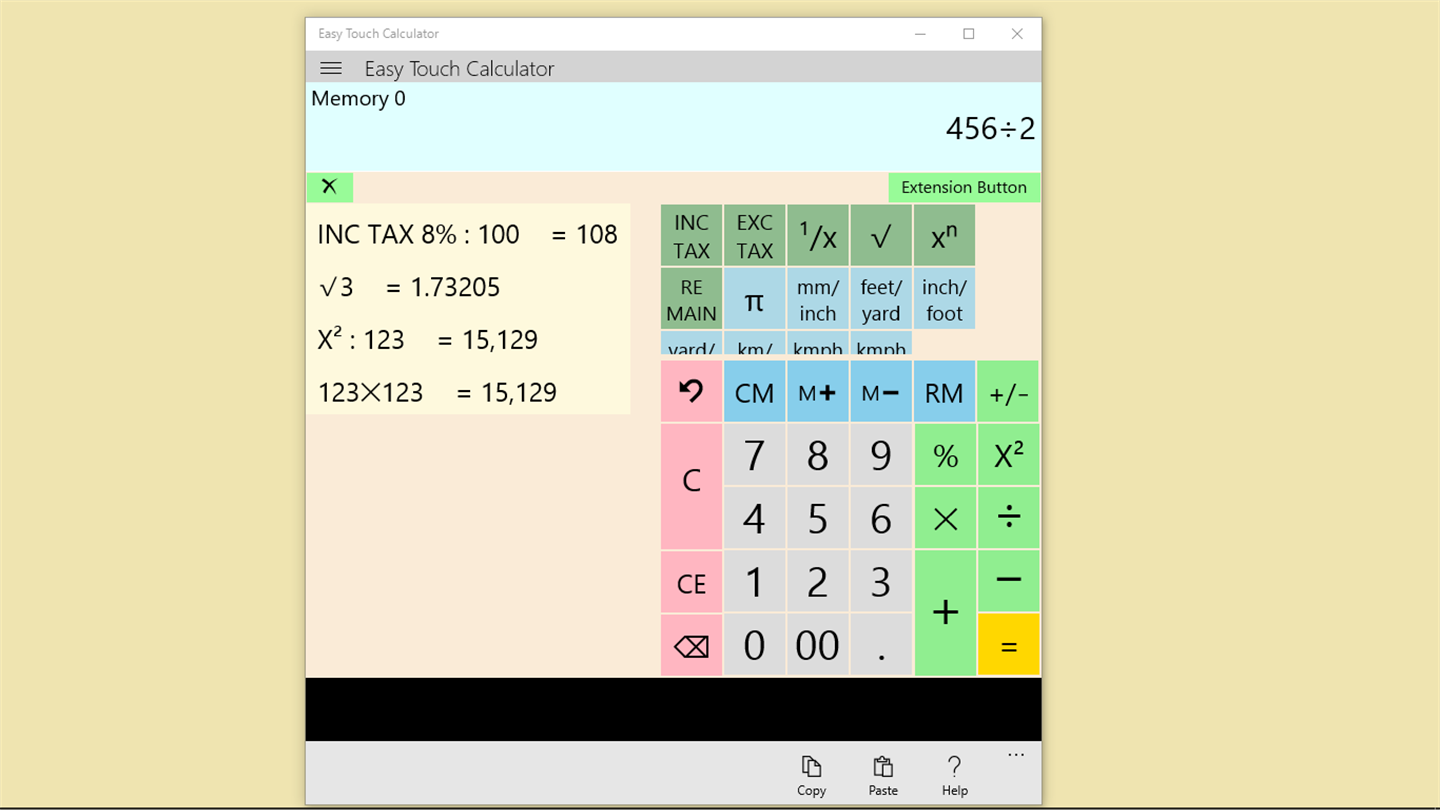Tap the multiply operator key
Image resolution: width=1440 pixels, height=810 pixels.
(x=945, y=518)
